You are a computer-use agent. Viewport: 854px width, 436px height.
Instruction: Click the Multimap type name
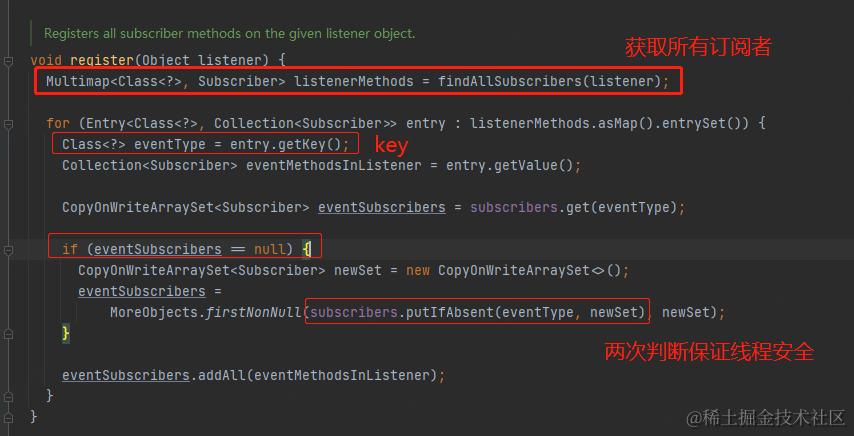[77, 82]
